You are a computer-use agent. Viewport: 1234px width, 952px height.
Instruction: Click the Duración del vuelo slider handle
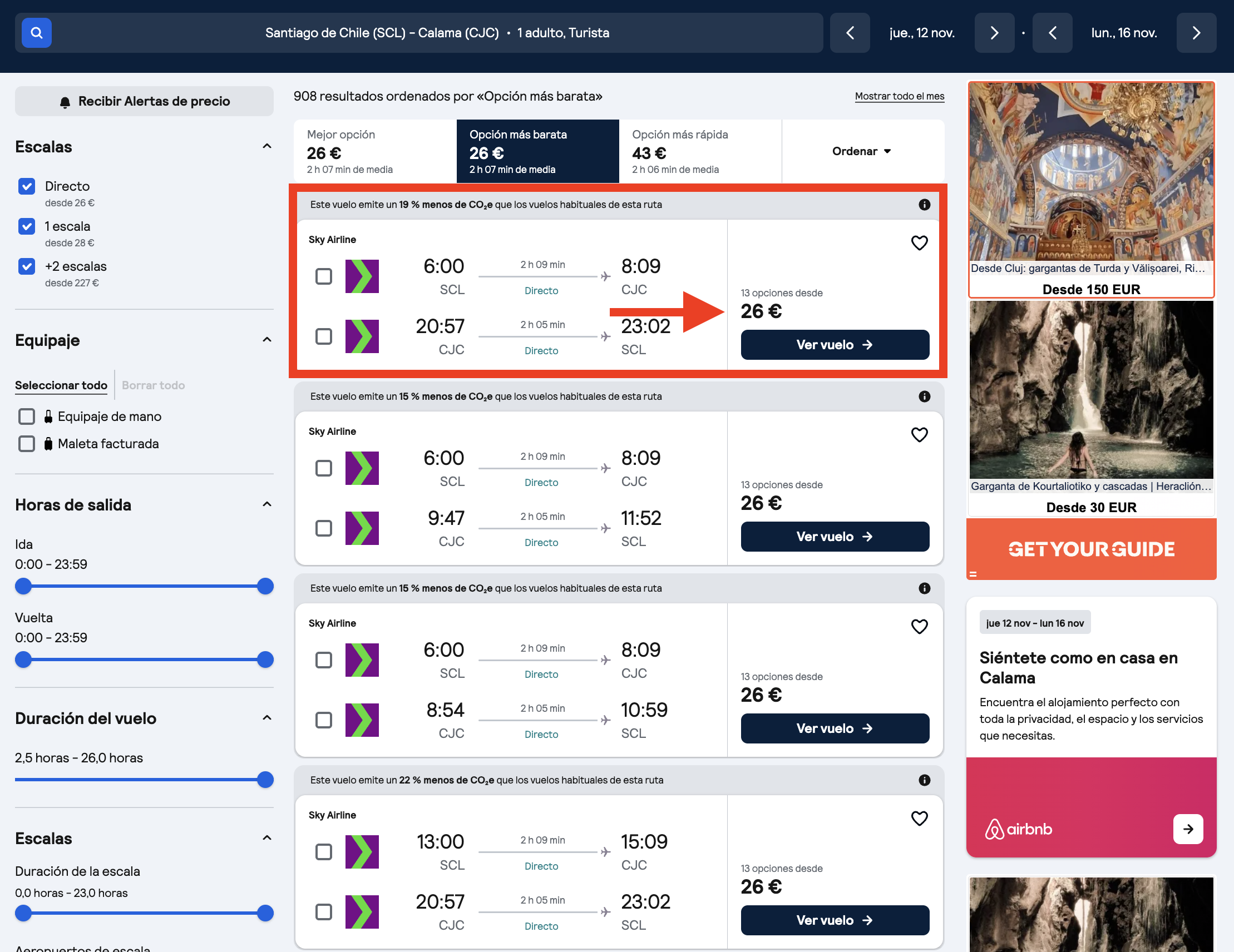point(265,780)
